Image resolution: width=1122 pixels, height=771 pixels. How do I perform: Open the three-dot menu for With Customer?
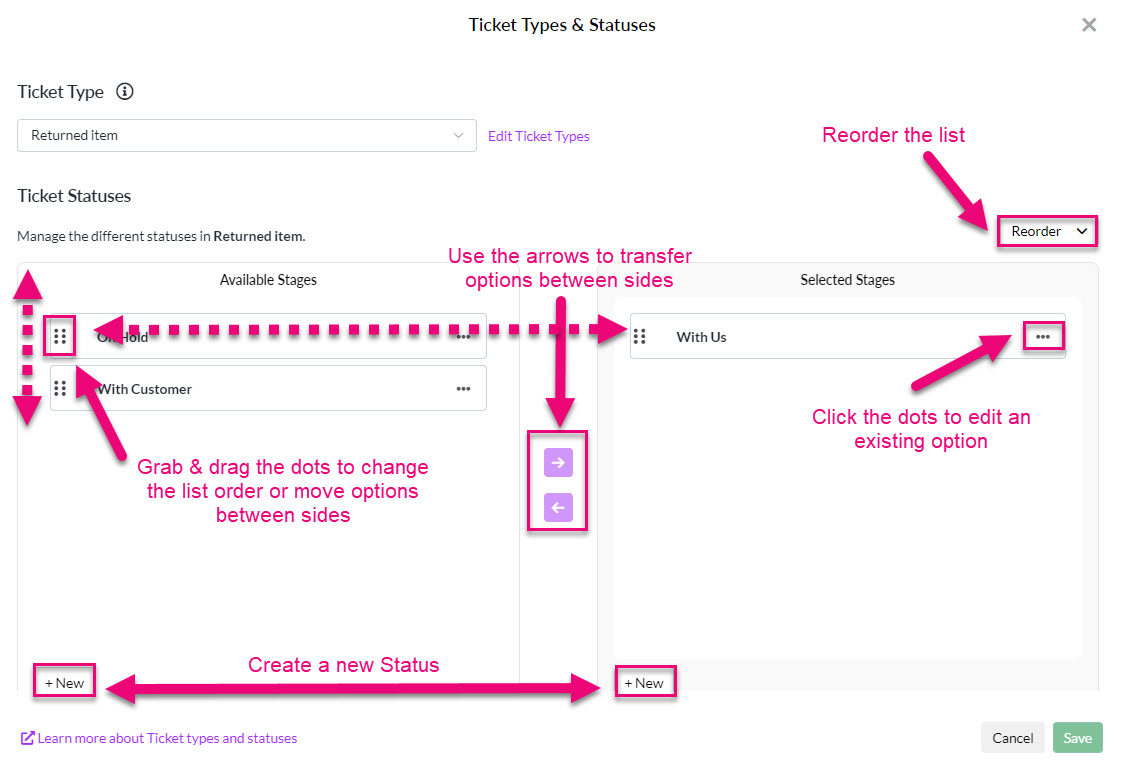tap(464, 389)
